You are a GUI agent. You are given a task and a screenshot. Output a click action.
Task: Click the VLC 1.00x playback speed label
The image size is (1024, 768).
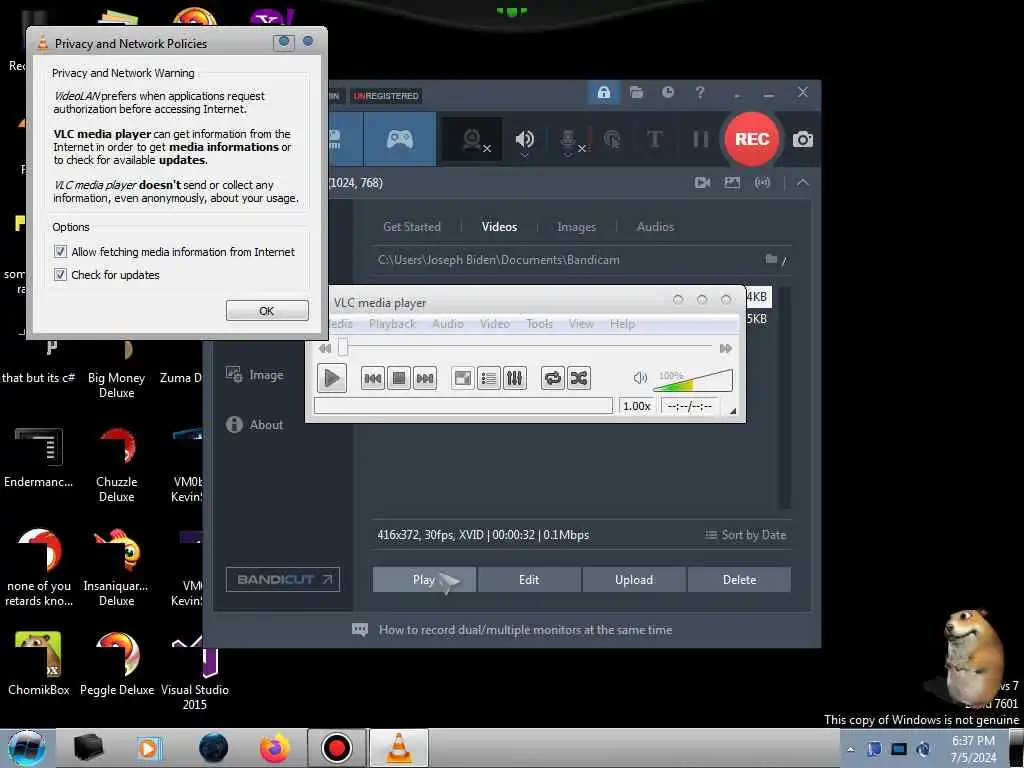pos(637,406)
